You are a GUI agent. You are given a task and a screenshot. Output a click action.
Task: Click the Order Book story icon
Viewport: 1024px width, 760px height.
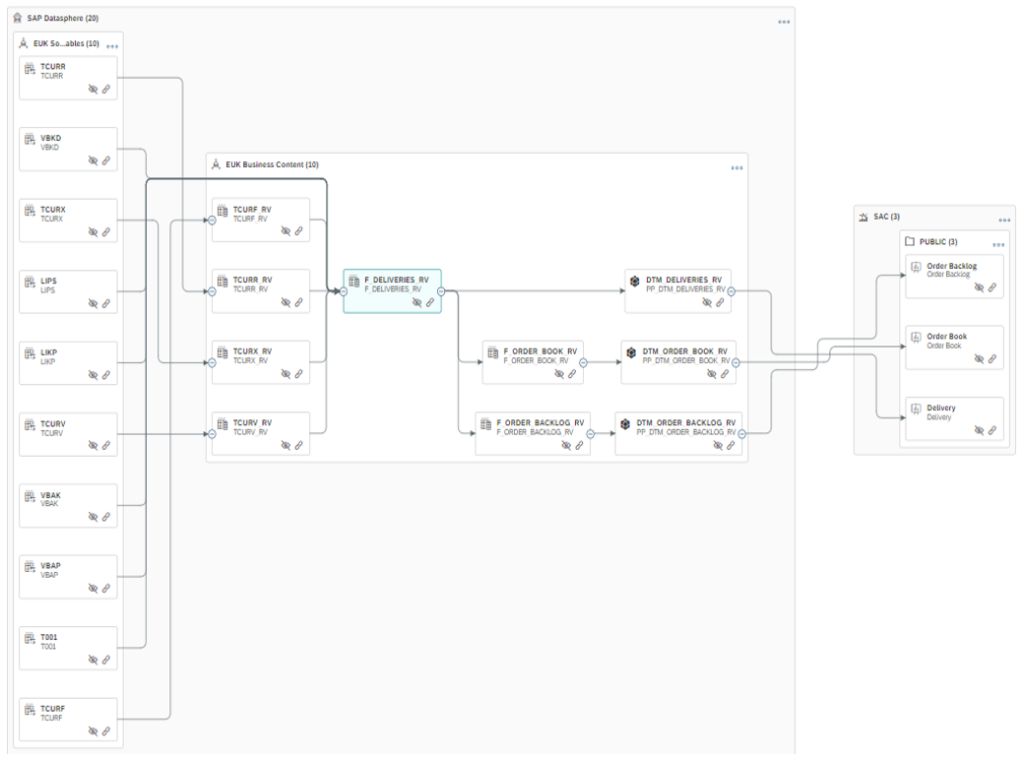pyautogui.click(x=916, y=338)
